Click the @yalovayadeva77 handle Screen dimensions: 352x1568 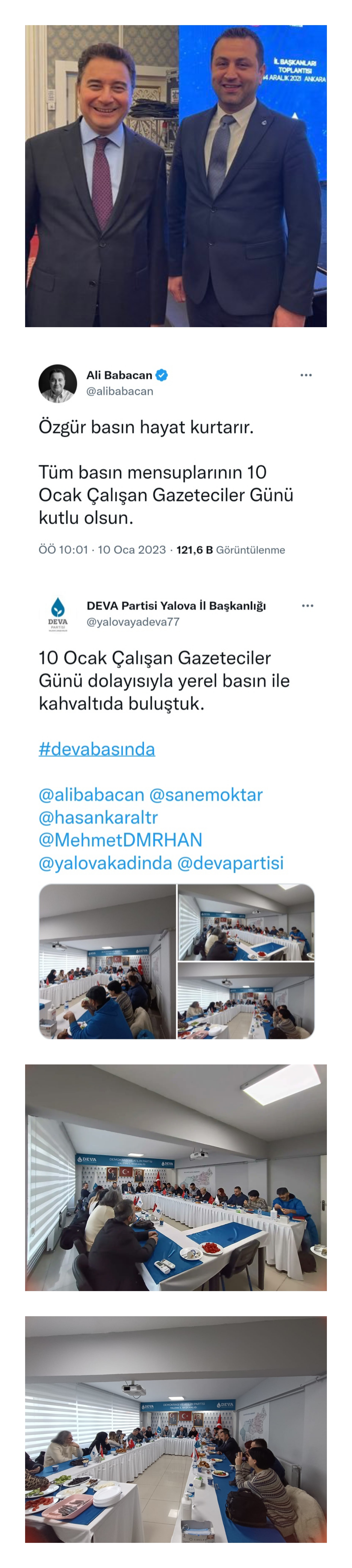pyautogui.click(x=133, y=621)
